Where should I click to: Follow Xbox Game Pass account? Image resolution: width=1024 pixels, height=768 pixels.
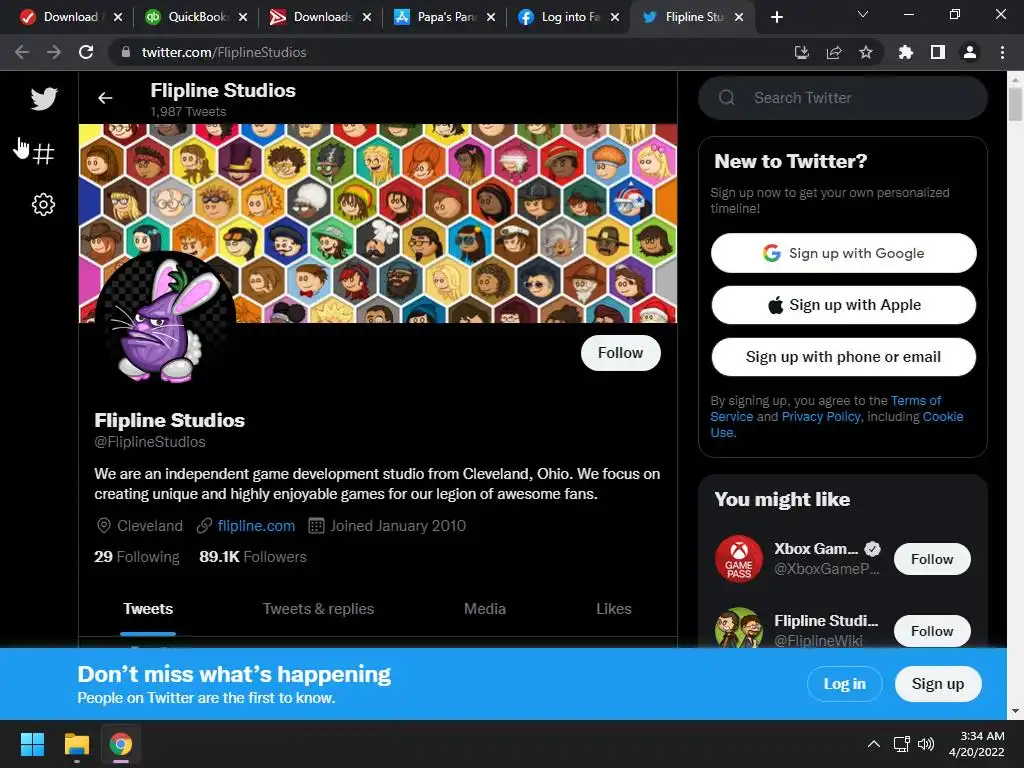932,559
